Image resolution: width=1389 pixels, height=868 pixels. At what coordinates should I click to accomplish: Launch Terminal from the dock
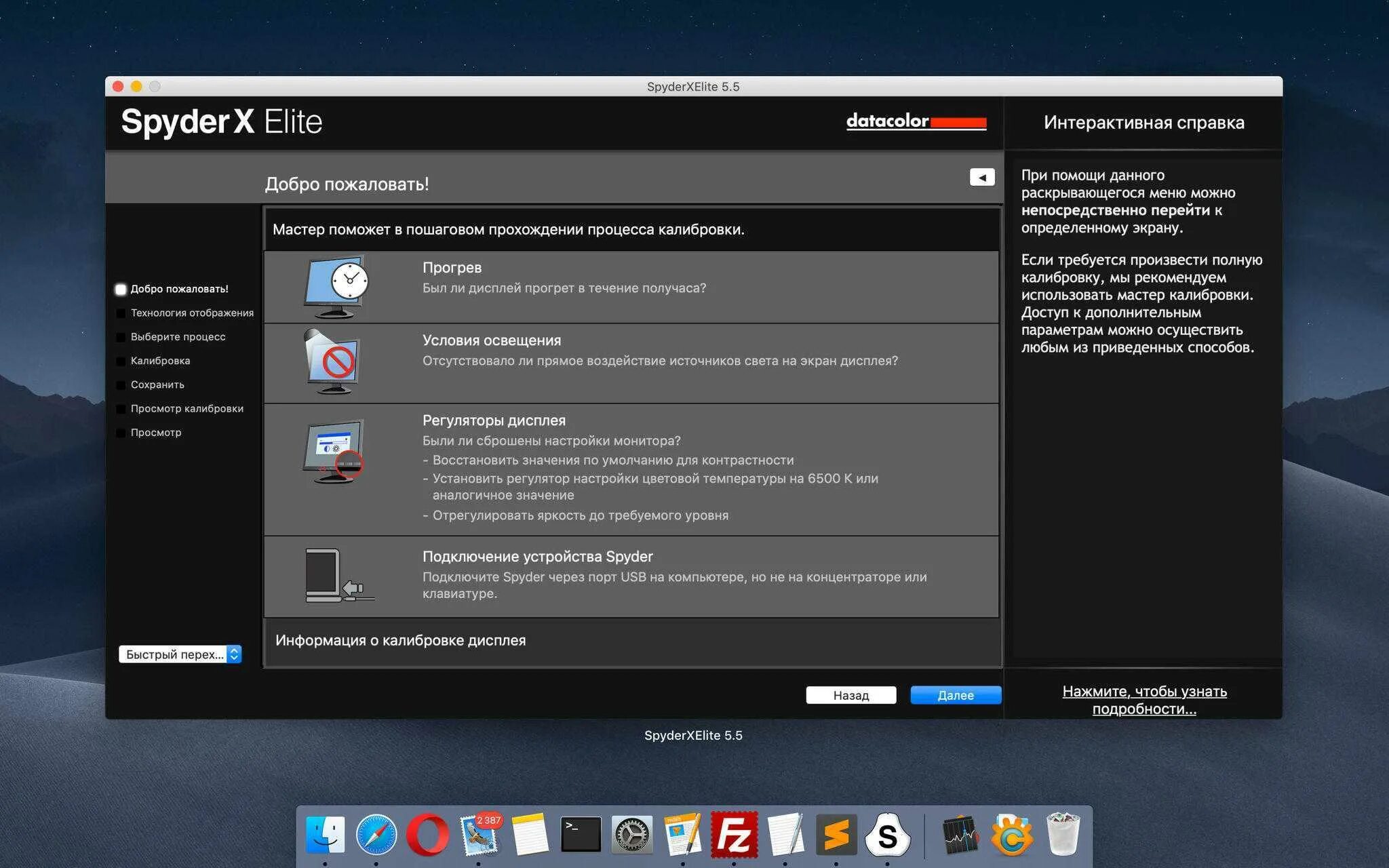581,834
